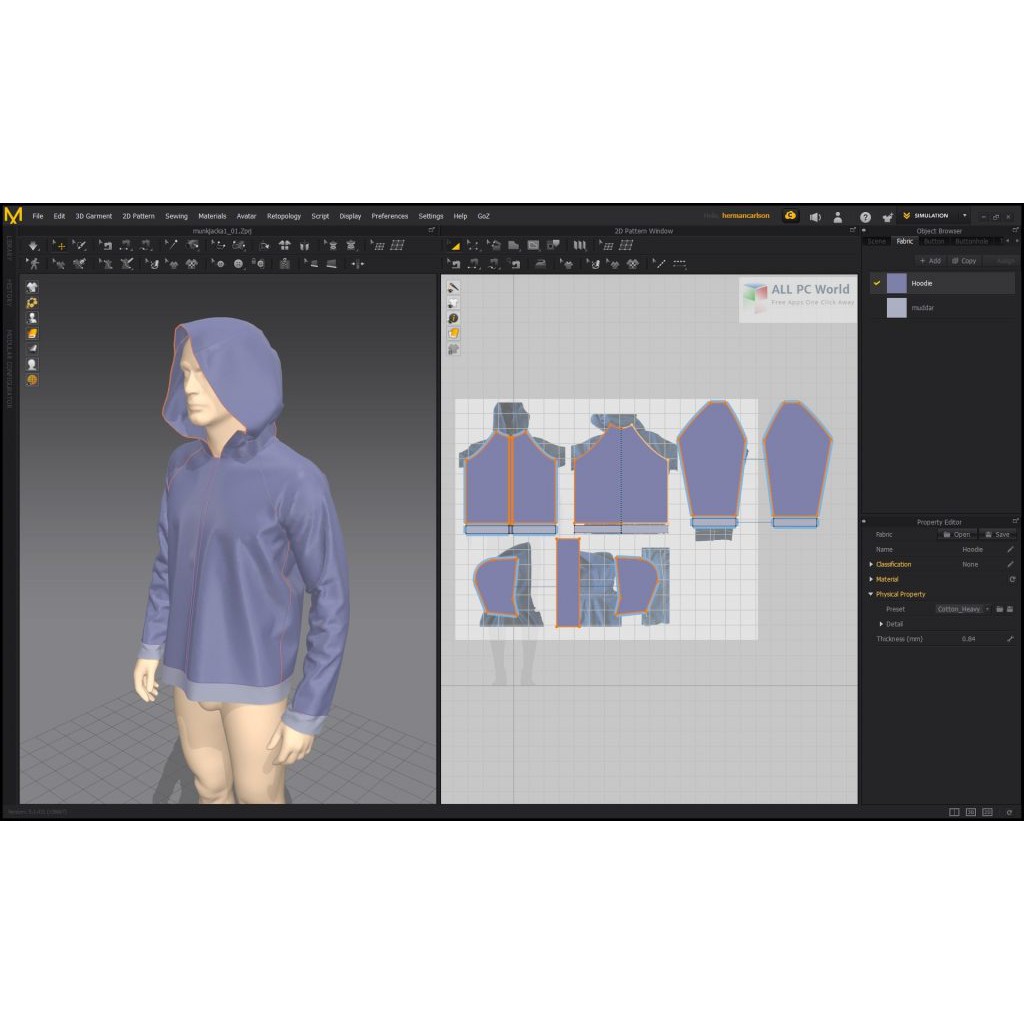Select the muddar fabric color swatch

coord(896,308)
